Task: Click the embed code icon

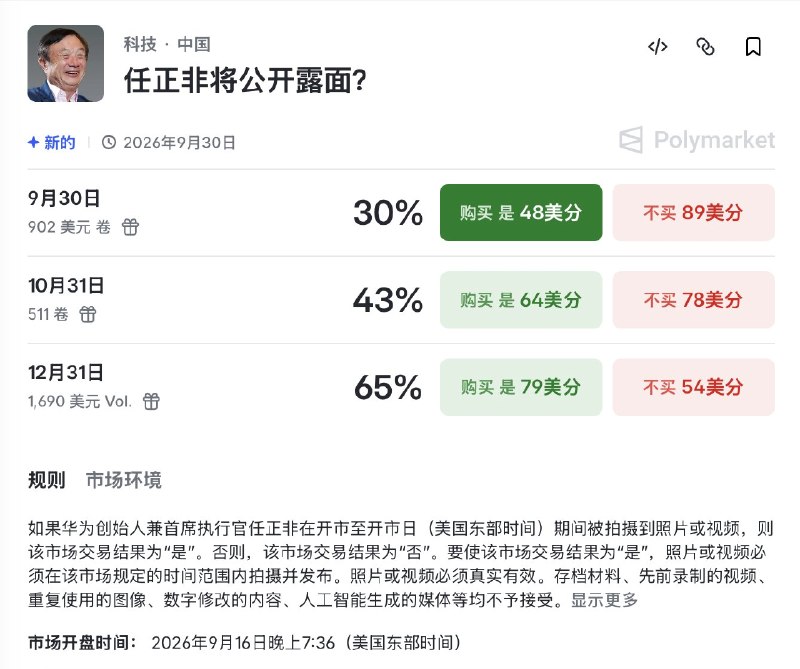Action: (x=658, y=47)
